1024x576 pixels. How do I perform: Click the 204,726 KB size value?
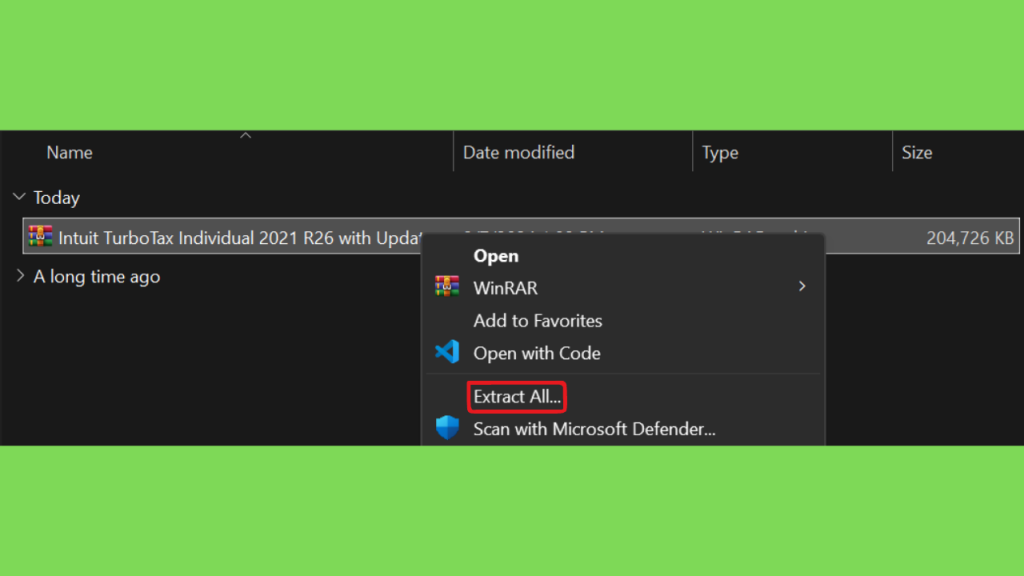[970, 238]
